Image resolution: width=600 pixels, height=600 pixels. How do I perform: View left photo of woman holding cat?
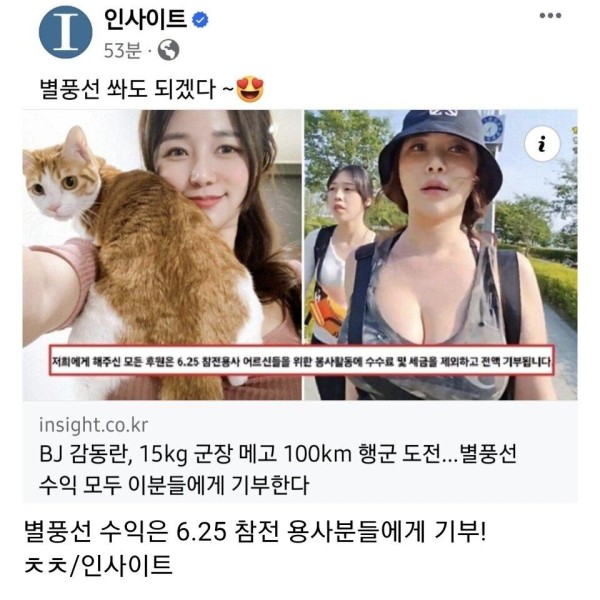(x=162, y=255)
